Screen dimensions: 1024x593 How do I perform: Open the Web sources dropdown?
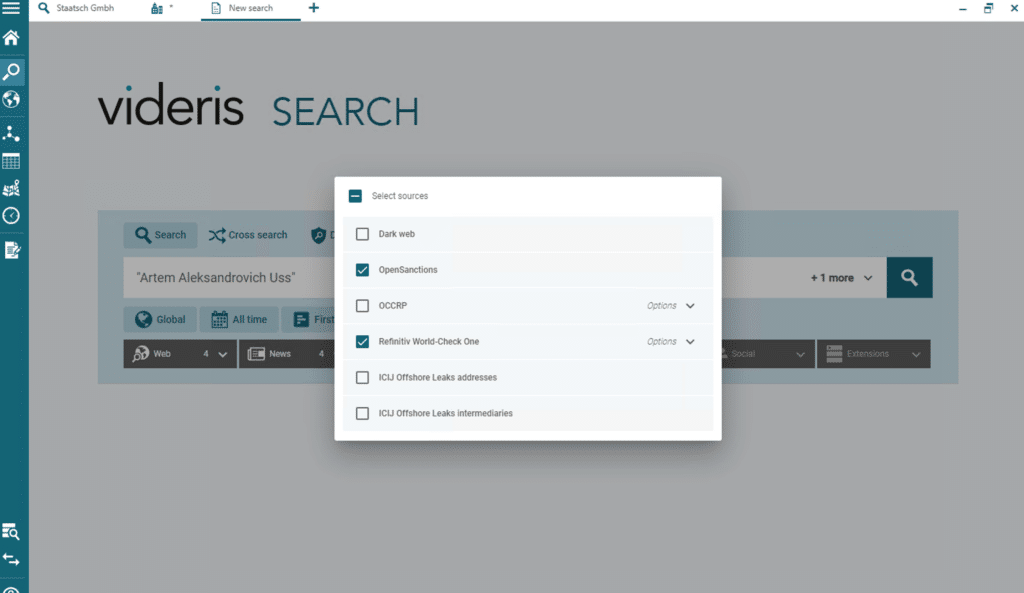(180, 354)
